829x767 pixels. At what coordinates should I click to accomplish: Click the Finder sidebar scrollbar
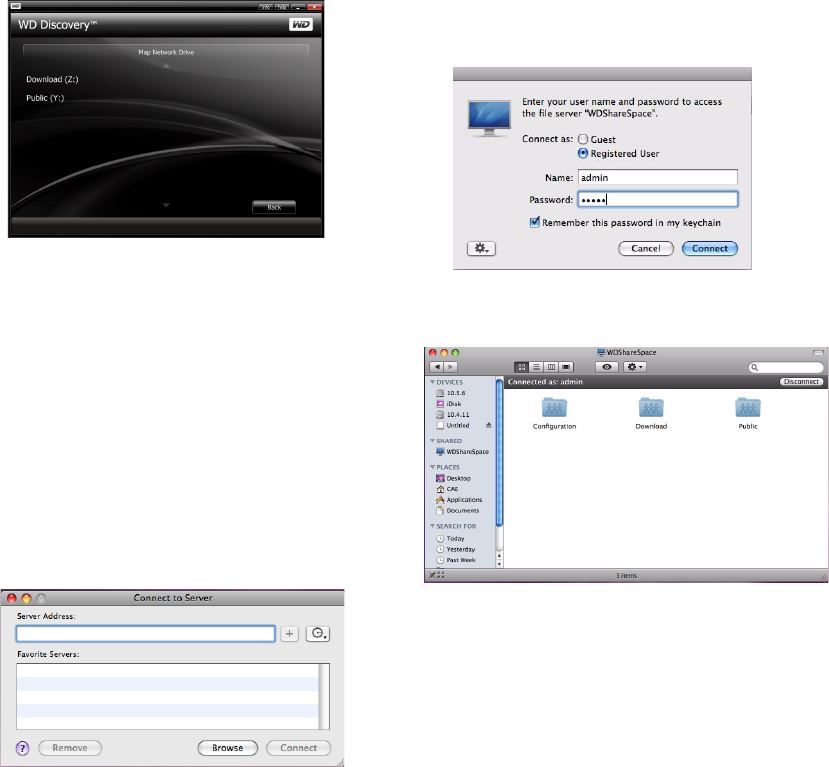click(x=499, y=452)
